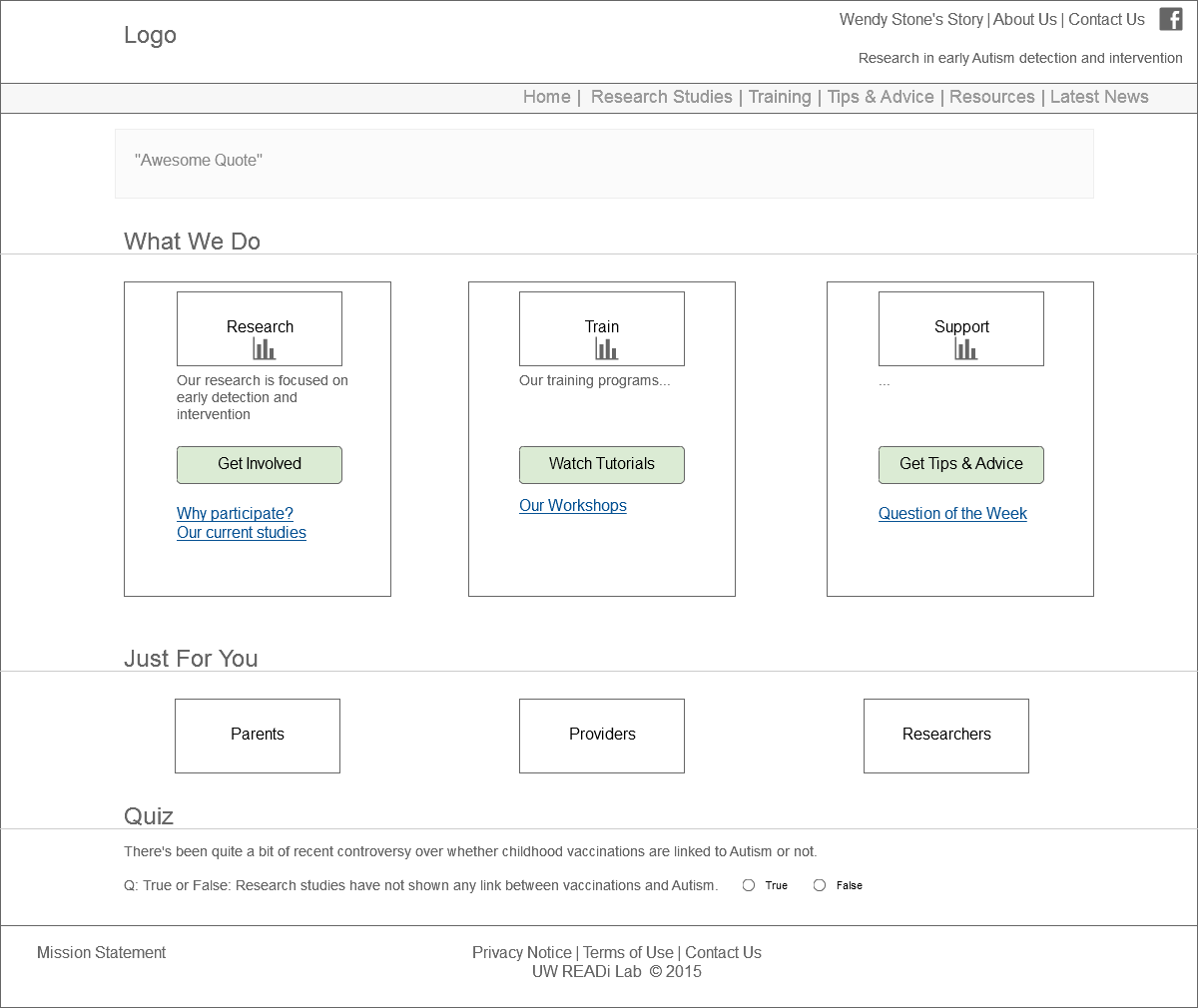Click the "UW READi Lab © 2015" footer text
Screen dimensions: 1198x1008
(617, 972)
